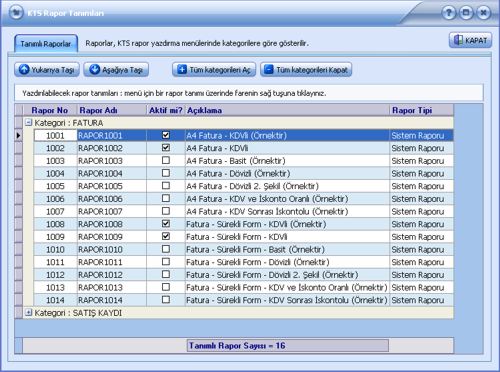Click Sistem Raporu cell for report 1011
Screen dimensions: 500x372
pyautogui.click(x=421, y=262)
